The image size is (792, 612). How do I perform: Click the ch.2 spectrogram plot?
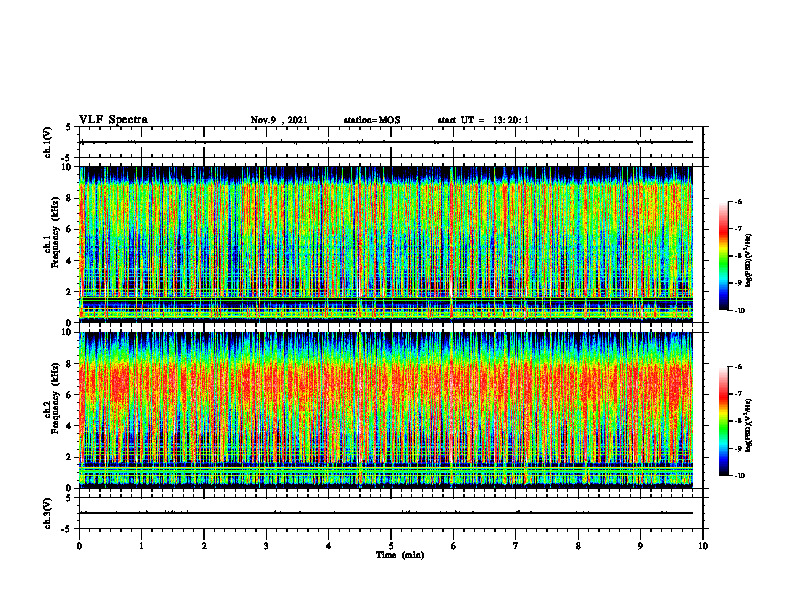386,410
